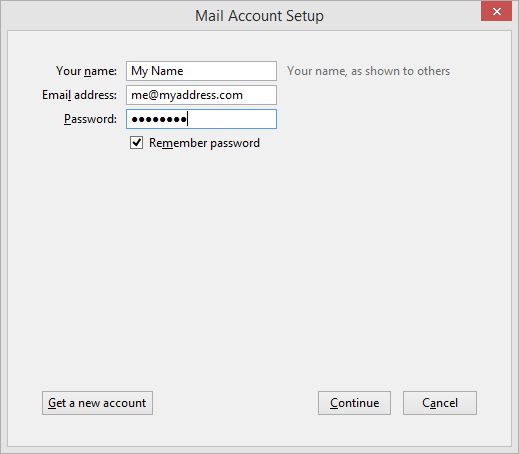The image size is (519, 454).
Task: Click the hint "Your name, as shown to others"
Action: click(369, 71)
